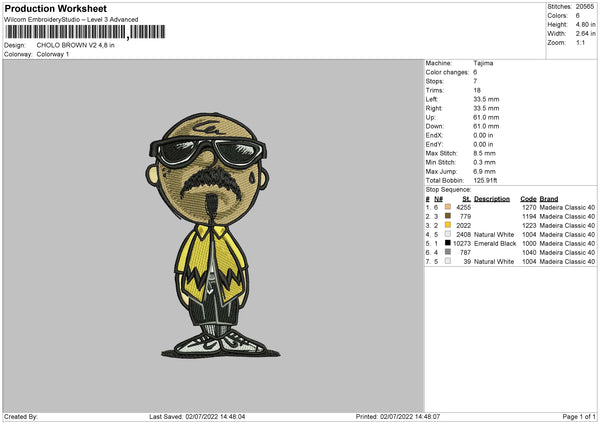Click the 'Code' column header
600x424 pixels.
[x=528, y=199]
